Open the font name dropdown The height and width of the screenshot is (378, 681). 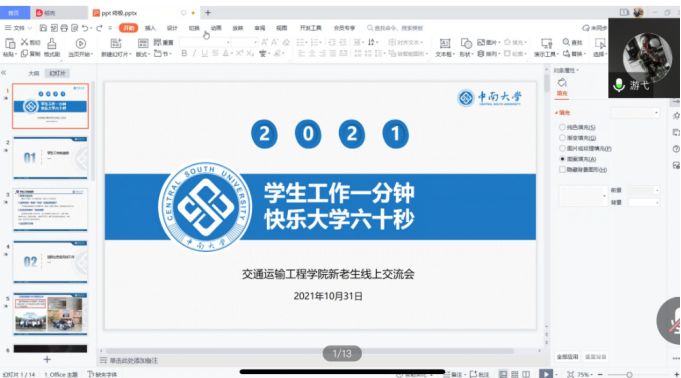click(205, 42)
